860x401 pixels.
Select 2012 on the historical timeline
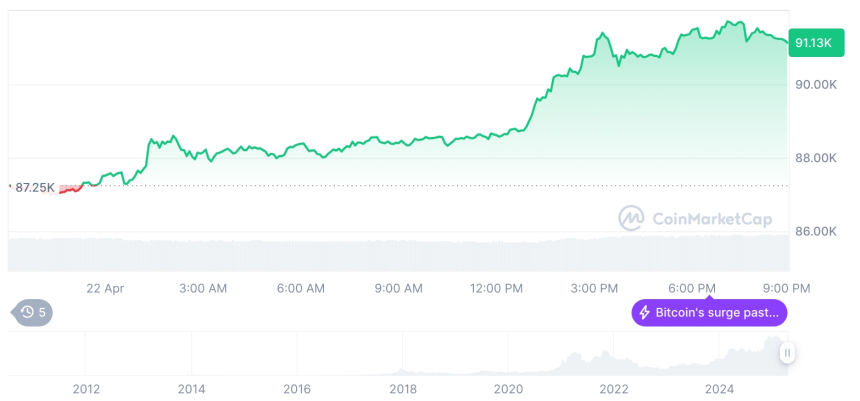86,389
